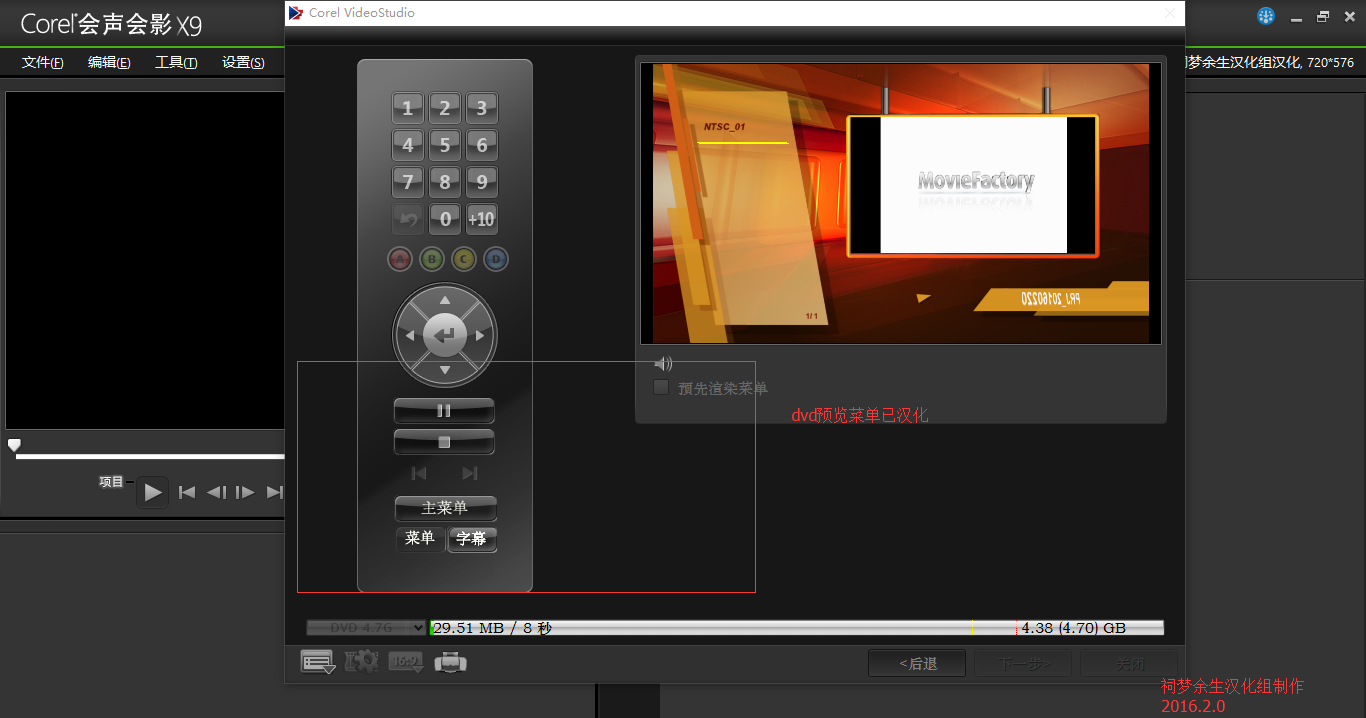Image resolution: width=1366 pixels, height=718 pixels.
Task: Minimize the main Corel window
Action: 1298,17
